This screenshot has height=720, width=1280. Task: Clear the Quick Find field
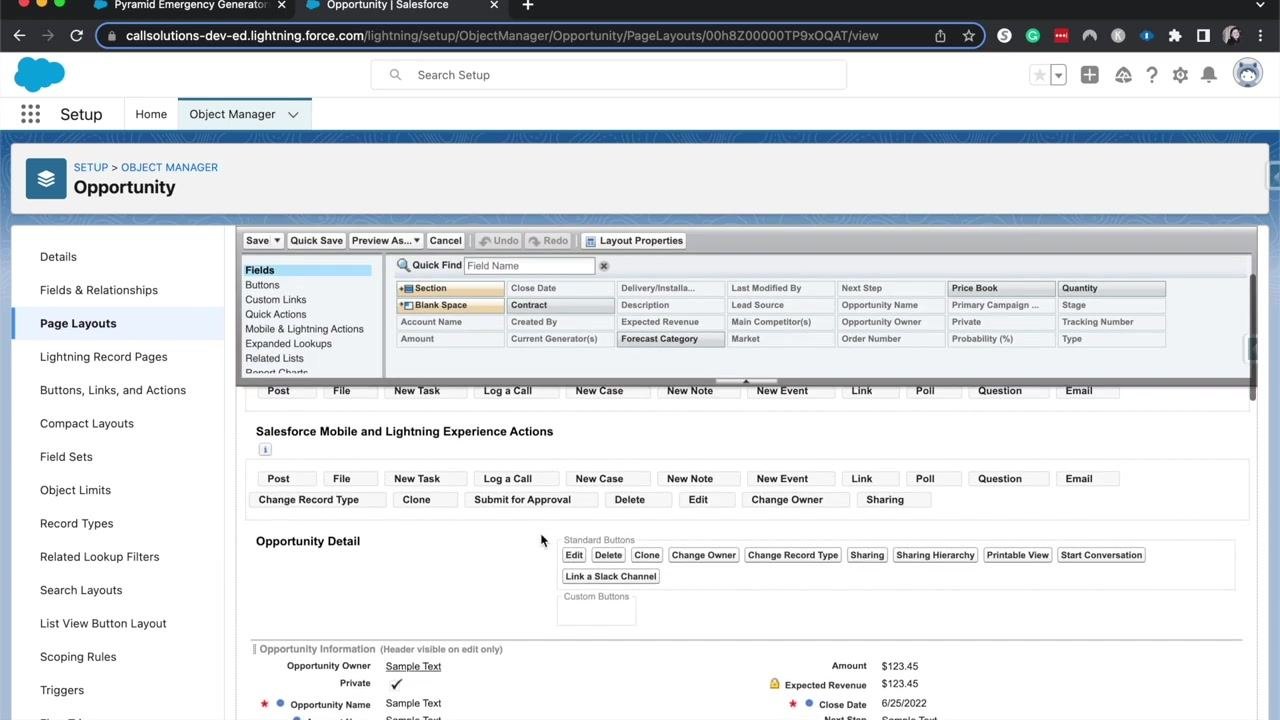point(603,266)
